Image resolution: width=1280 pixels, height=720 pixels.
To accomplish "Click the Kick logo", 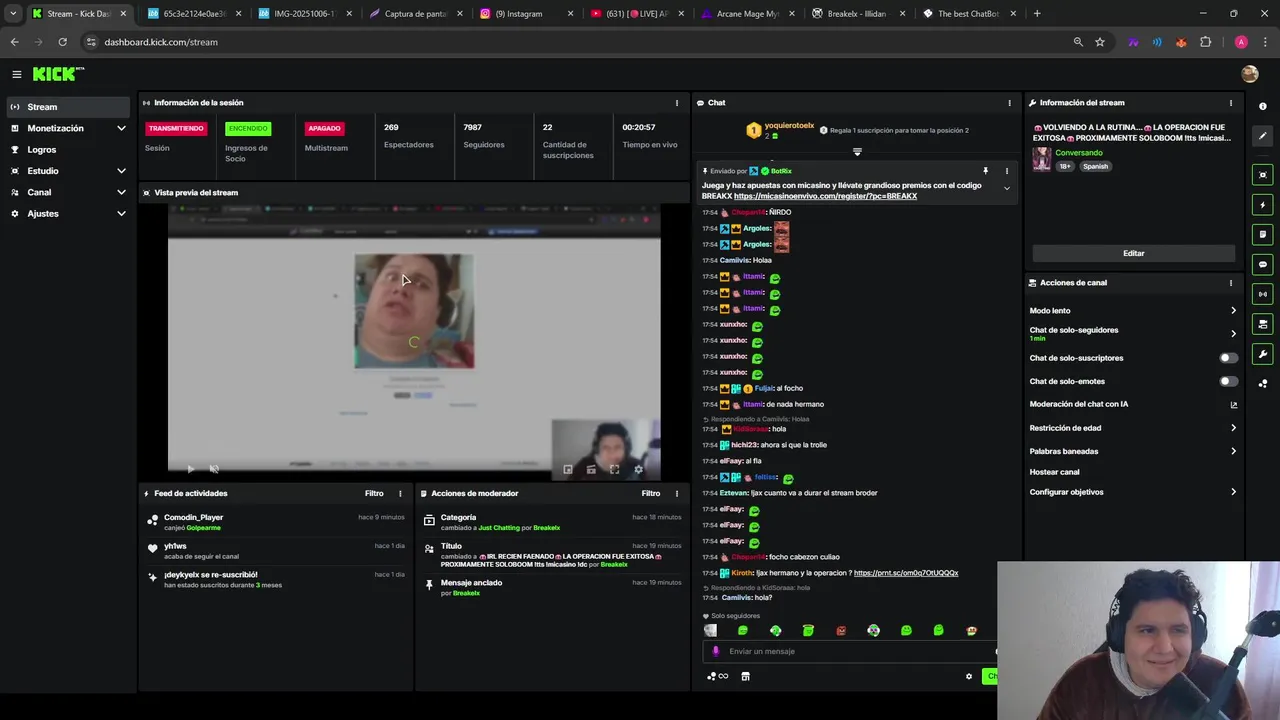I will [58, 74].
